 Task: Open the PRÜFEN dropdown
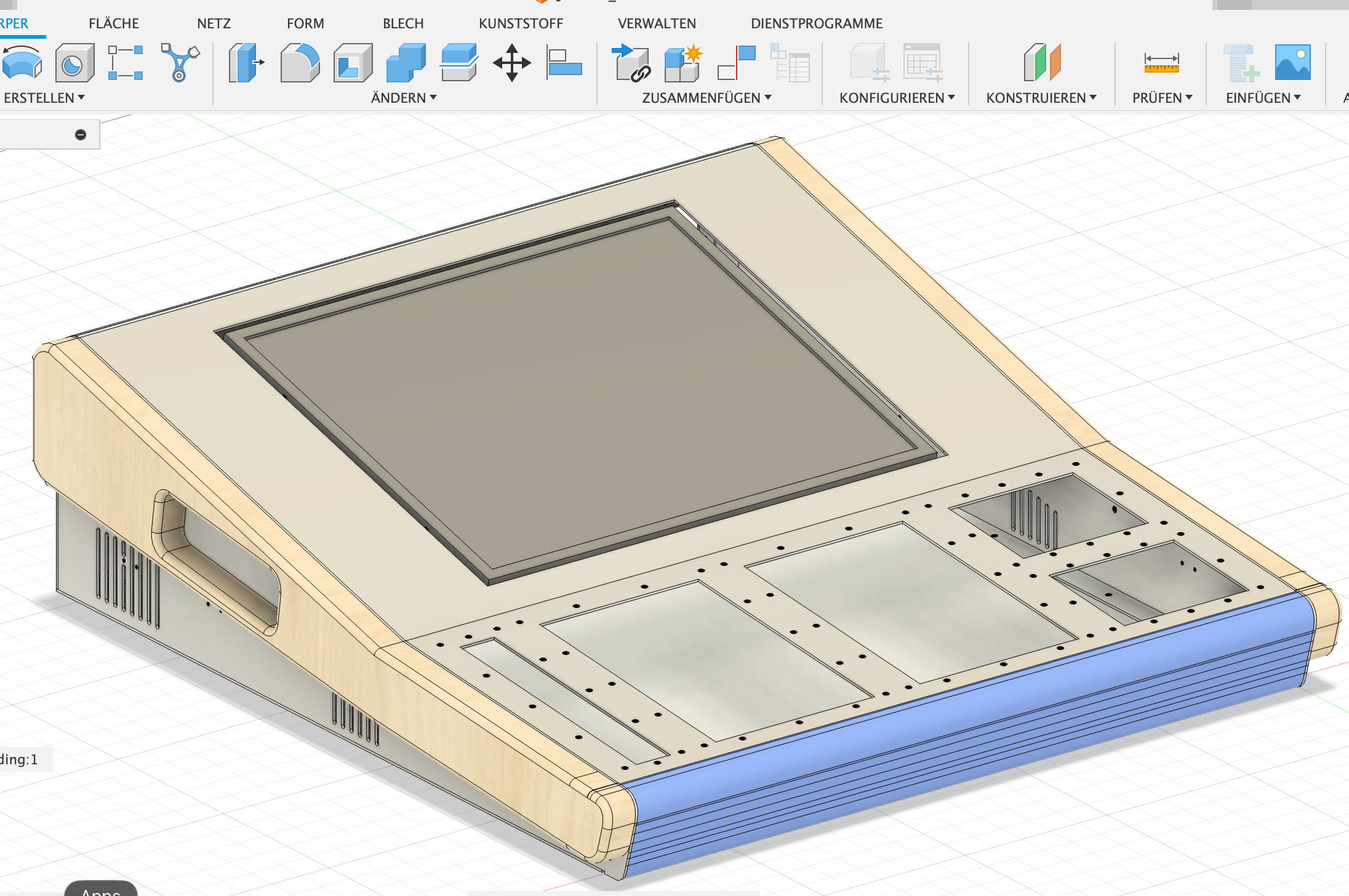tap(1162, 98)
